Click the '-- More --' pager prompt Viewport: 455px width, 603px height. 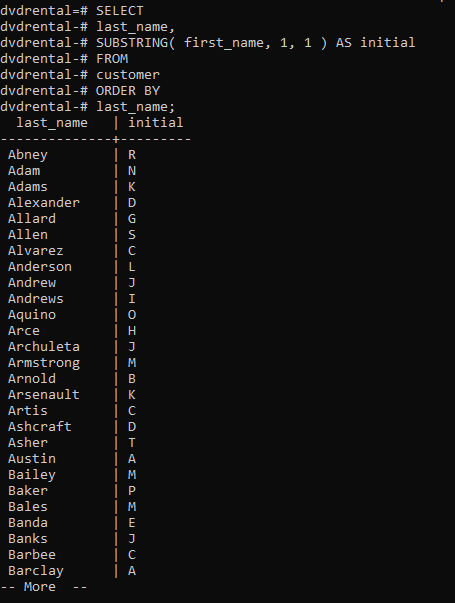(x=44, y=587)
